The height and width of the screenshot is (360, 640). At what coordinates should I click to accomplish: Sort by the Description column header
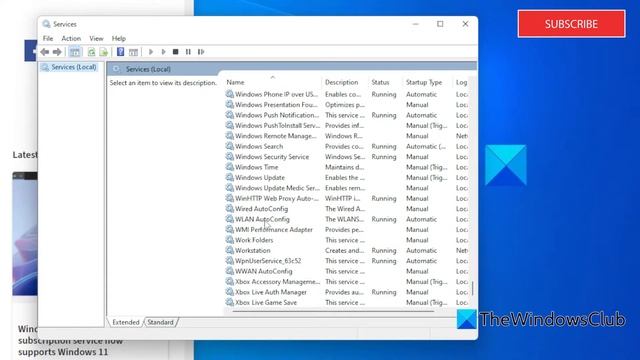pyautogui.click(x=342, y=82)
